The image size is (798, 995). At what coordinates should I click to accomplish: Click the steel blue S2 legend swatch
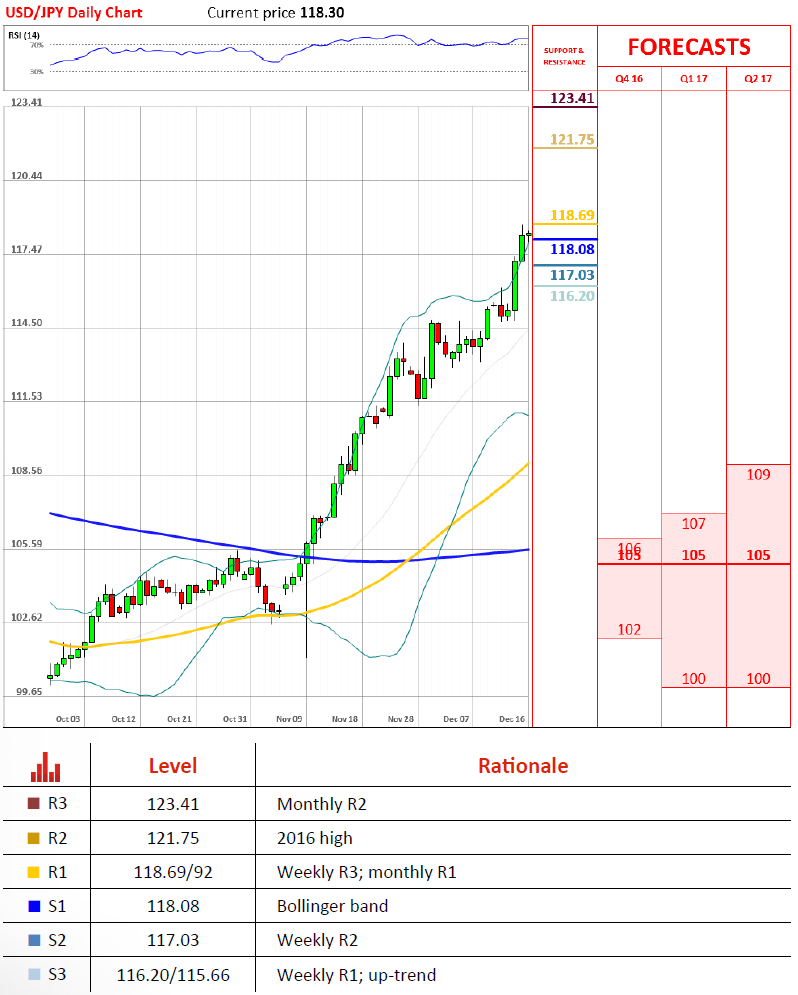(x=35, y=940)
